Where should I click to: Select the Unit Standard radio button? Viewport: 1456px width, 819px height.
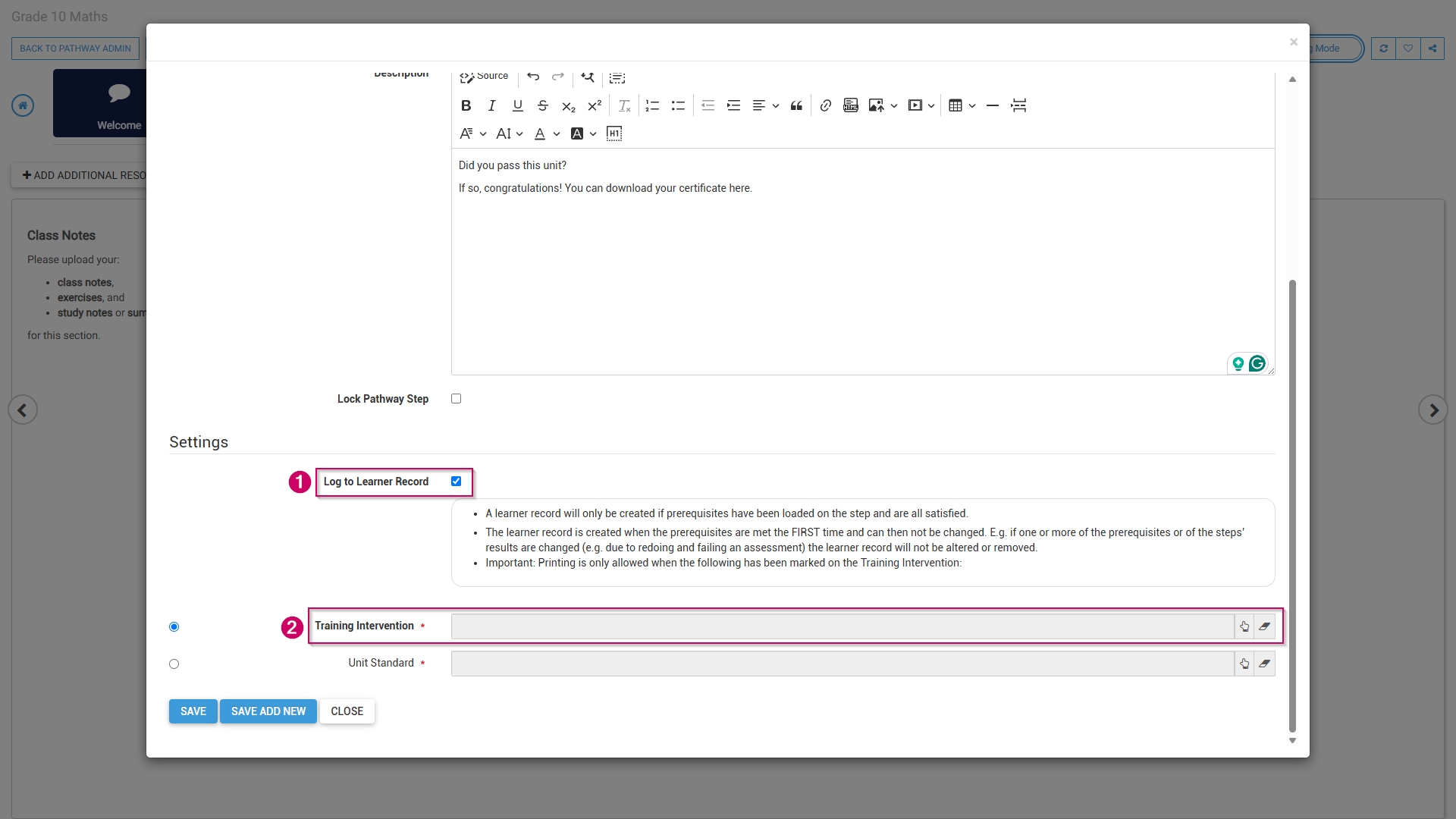(174, 664)
